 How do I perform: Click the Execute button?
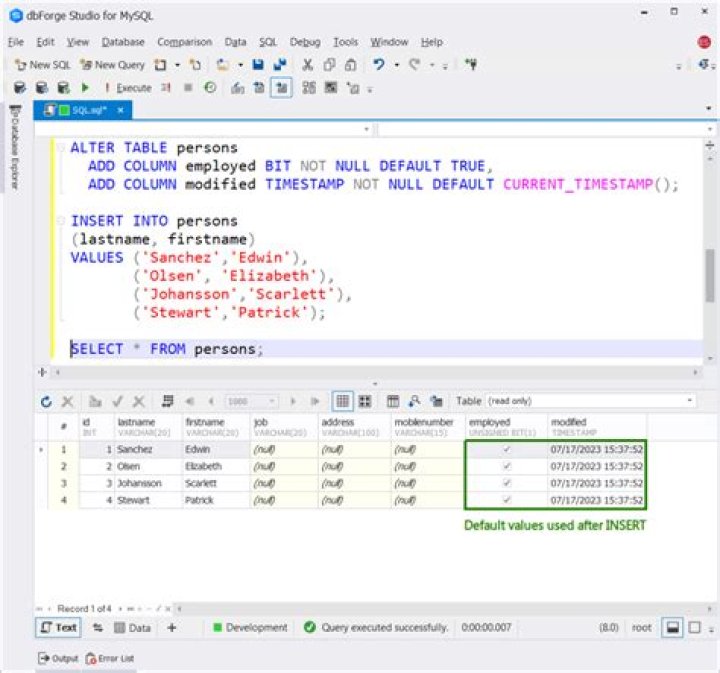[x=128, y=88]
